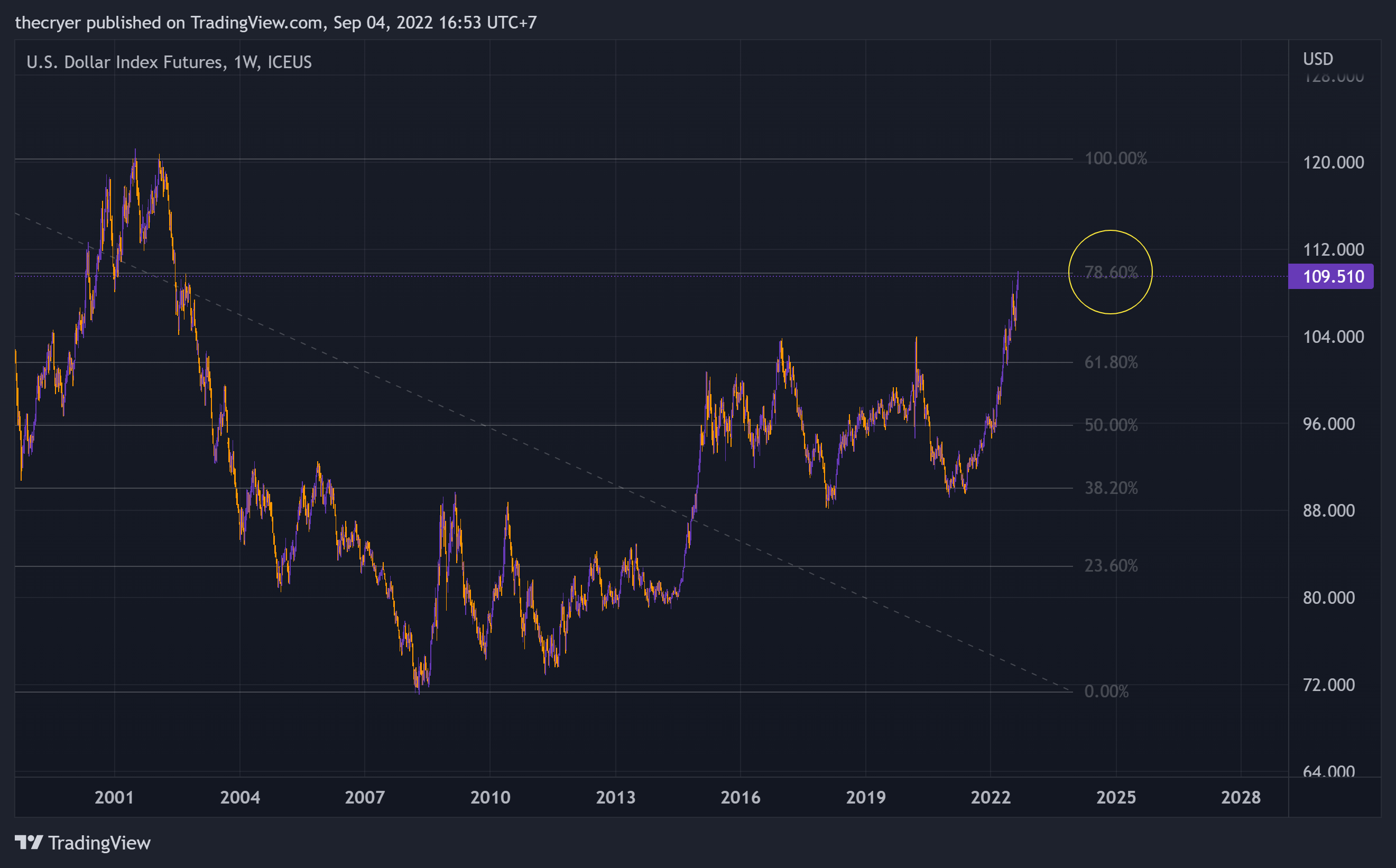The width and height of the screenshot is (1396, 868).
Task: Click the 61.80% Fibonacci level label
Action: pyautogui.click(x=1111, y=362)
